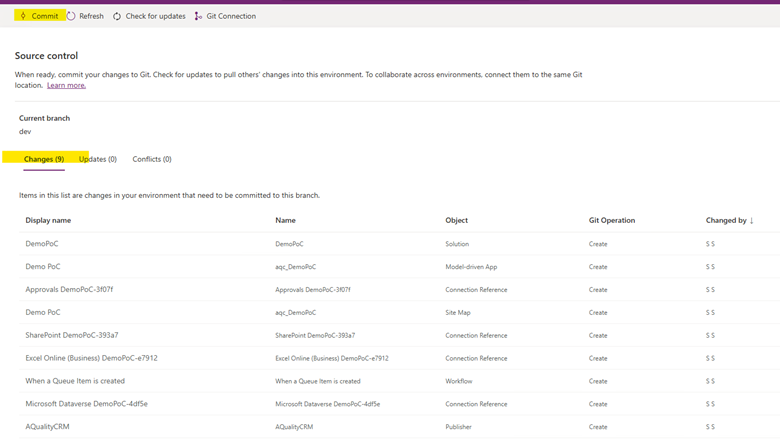This screenshot has height=444, width=780.
Task: Open the Learn more link
Action: (66, 86)
